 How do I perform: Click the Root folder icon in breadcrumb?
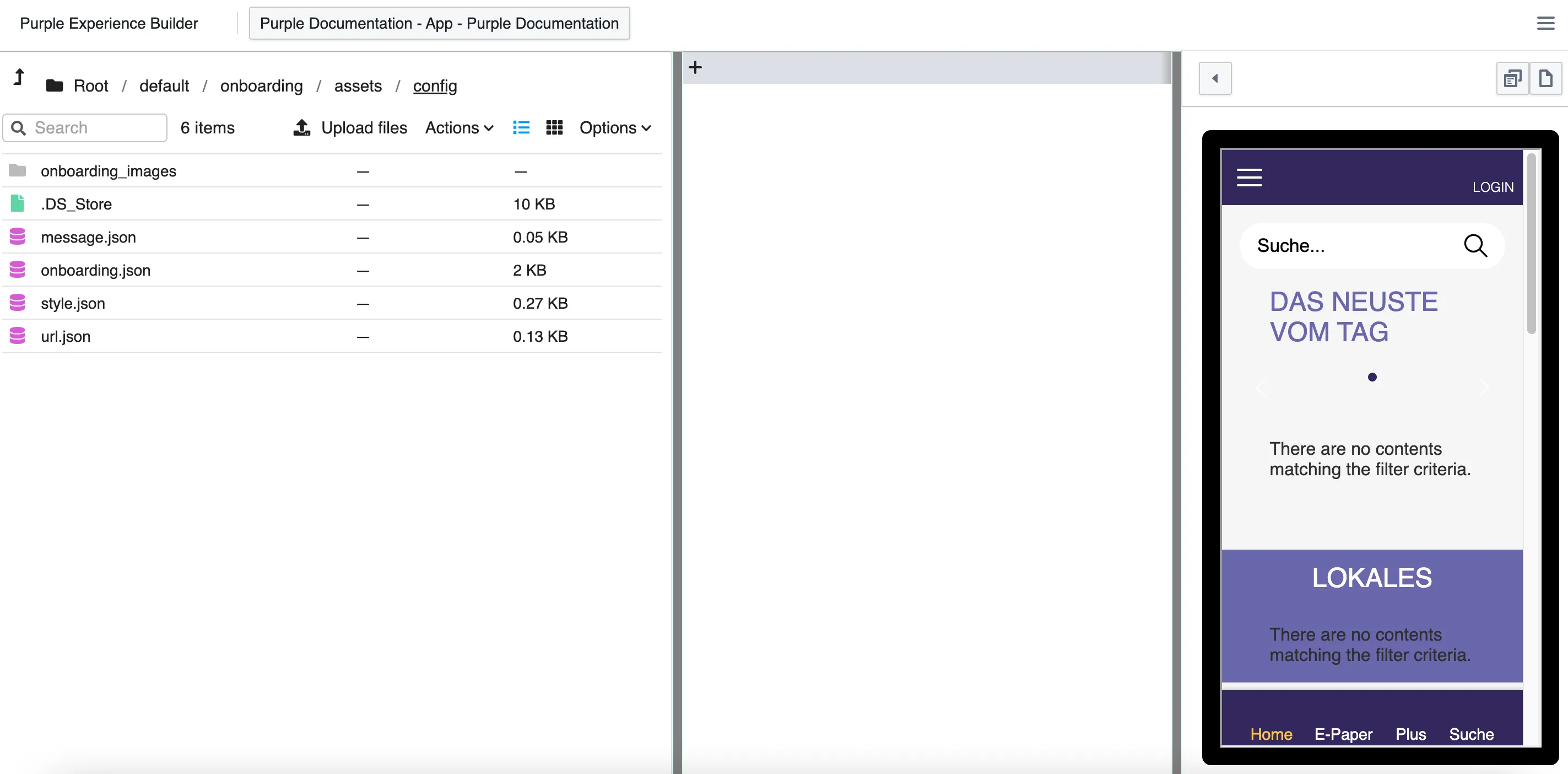click(54, 86)
